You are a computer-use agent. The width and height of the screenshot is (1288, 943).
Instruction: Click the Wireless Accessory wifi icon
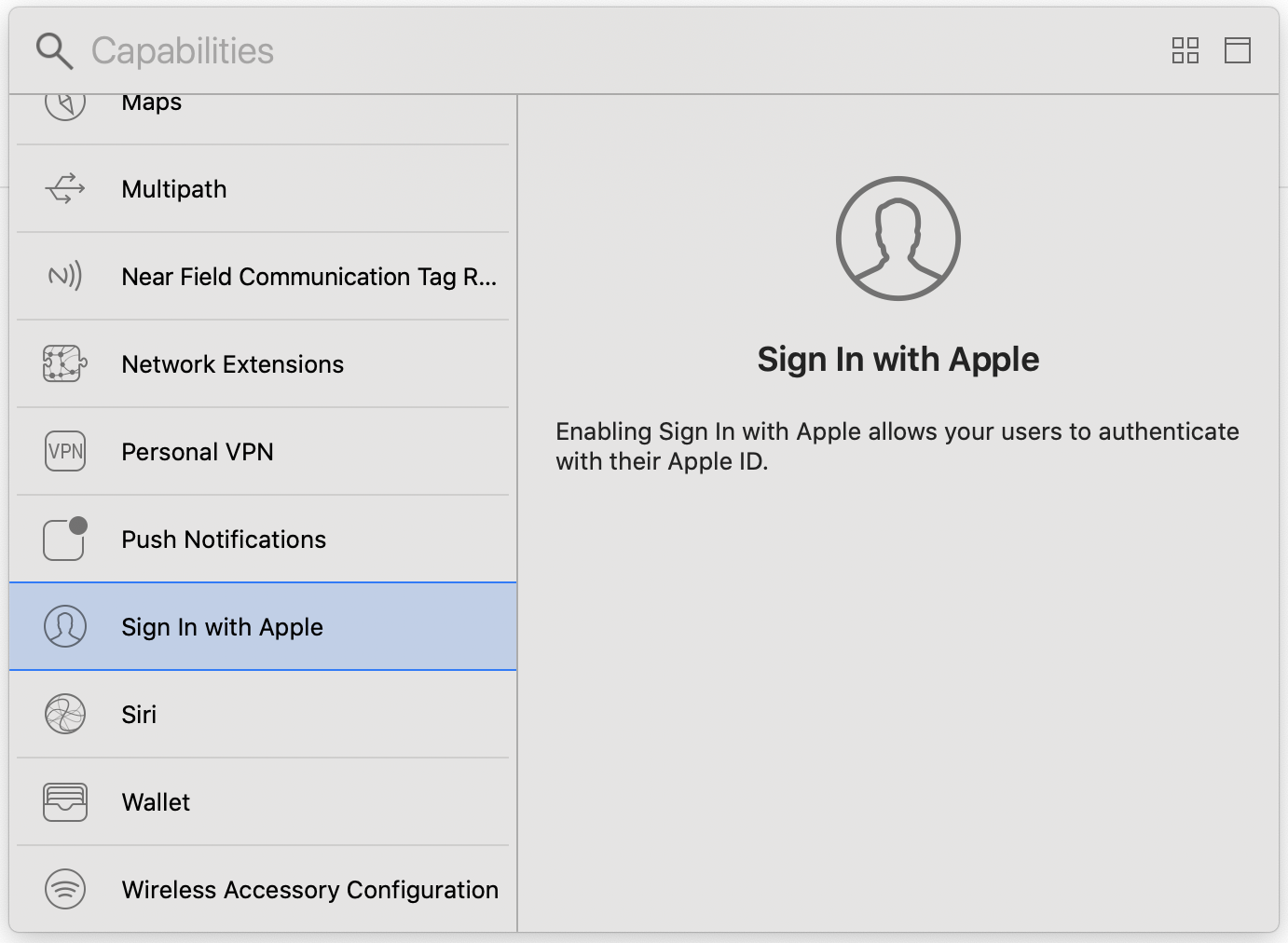click(x=65, y=889)
